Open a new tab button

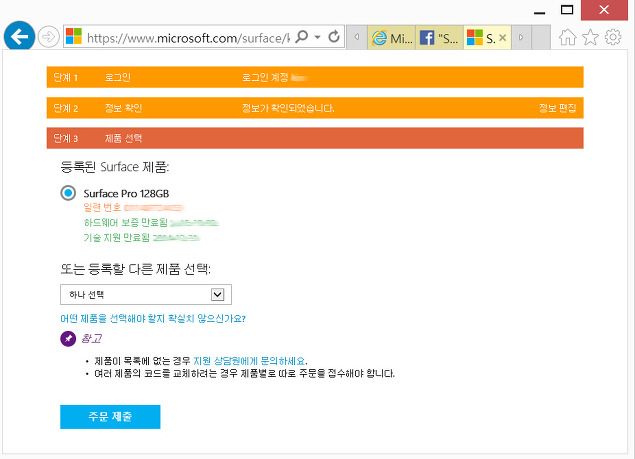click(x=541, y=38)
